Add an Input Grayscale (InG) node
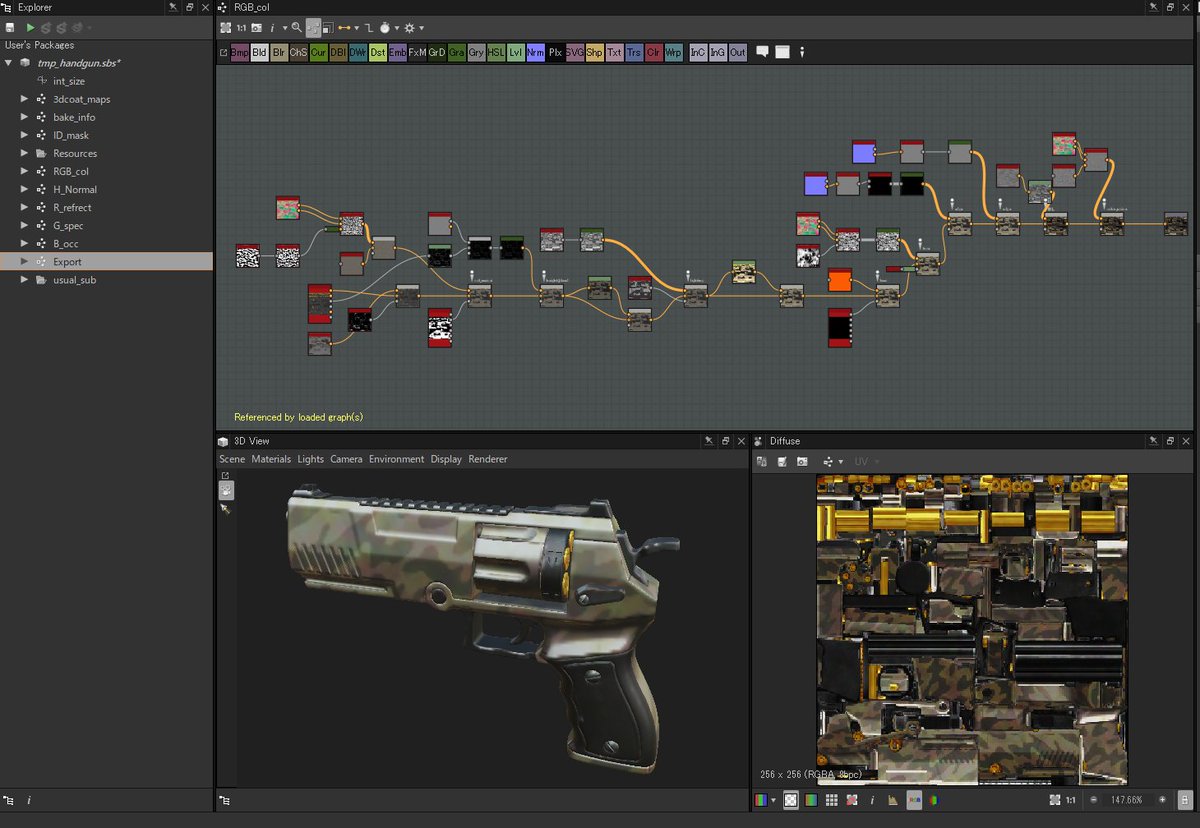Image resolution: width=1200 pixels, height=828 pixels. pos(718,52)
